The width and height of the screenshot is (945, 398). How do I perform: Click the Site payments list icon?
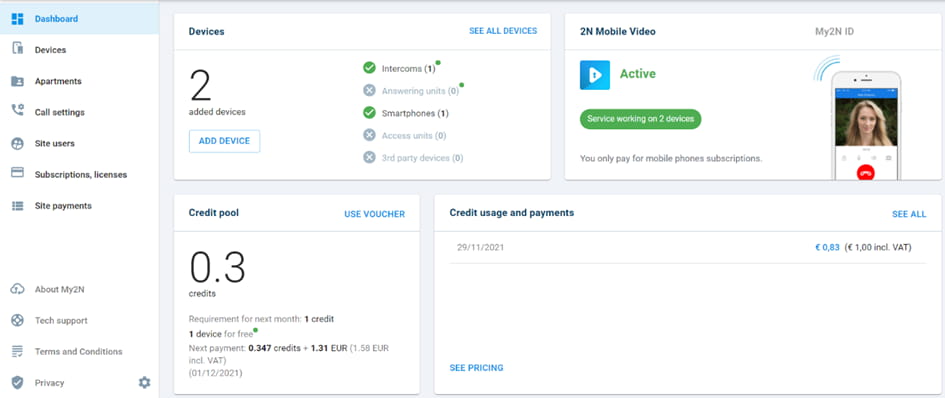[x=17, y=206]
